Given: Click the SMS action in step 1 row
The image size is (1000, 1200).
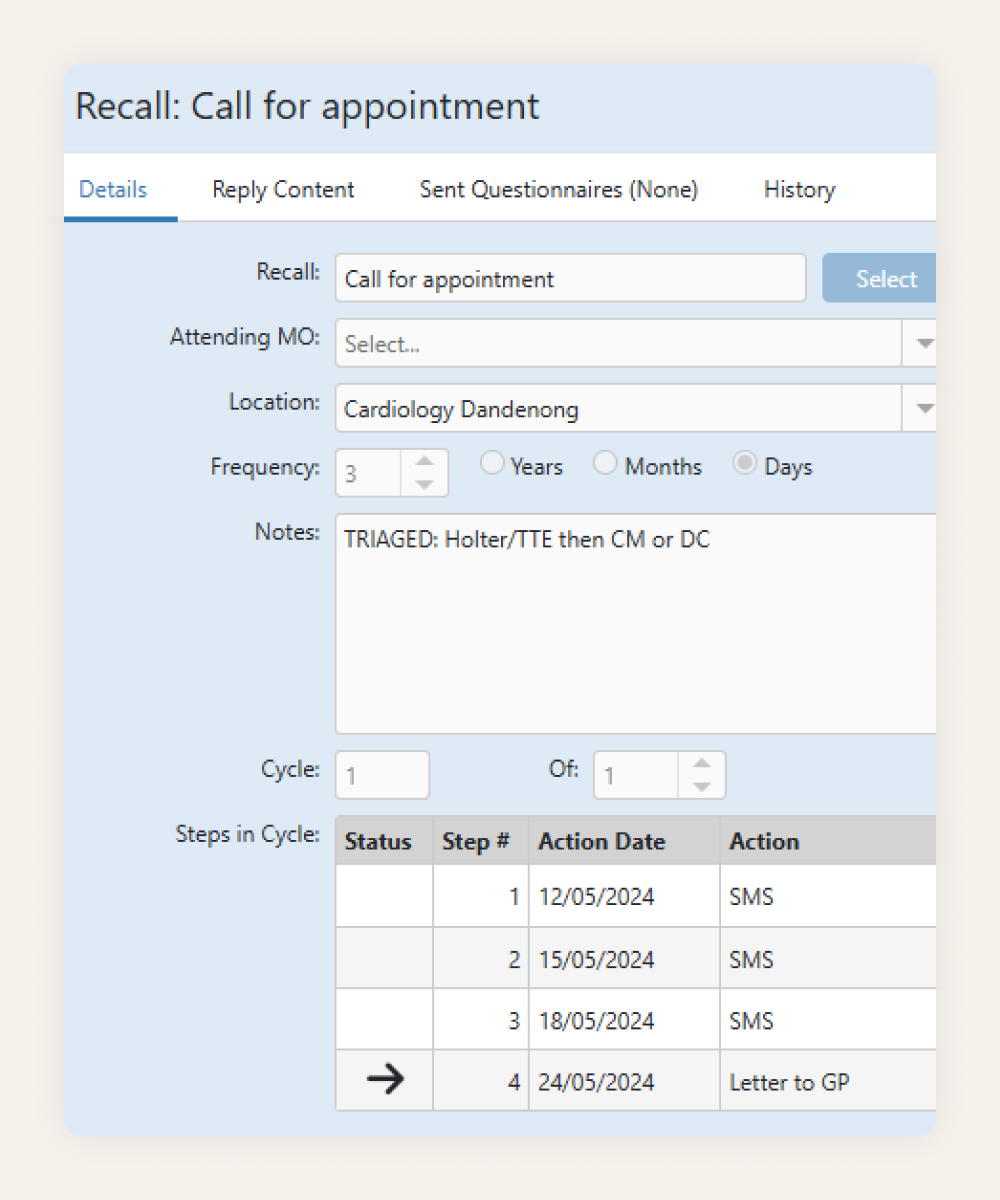Looking at the screenshot, I should point(828,897).
